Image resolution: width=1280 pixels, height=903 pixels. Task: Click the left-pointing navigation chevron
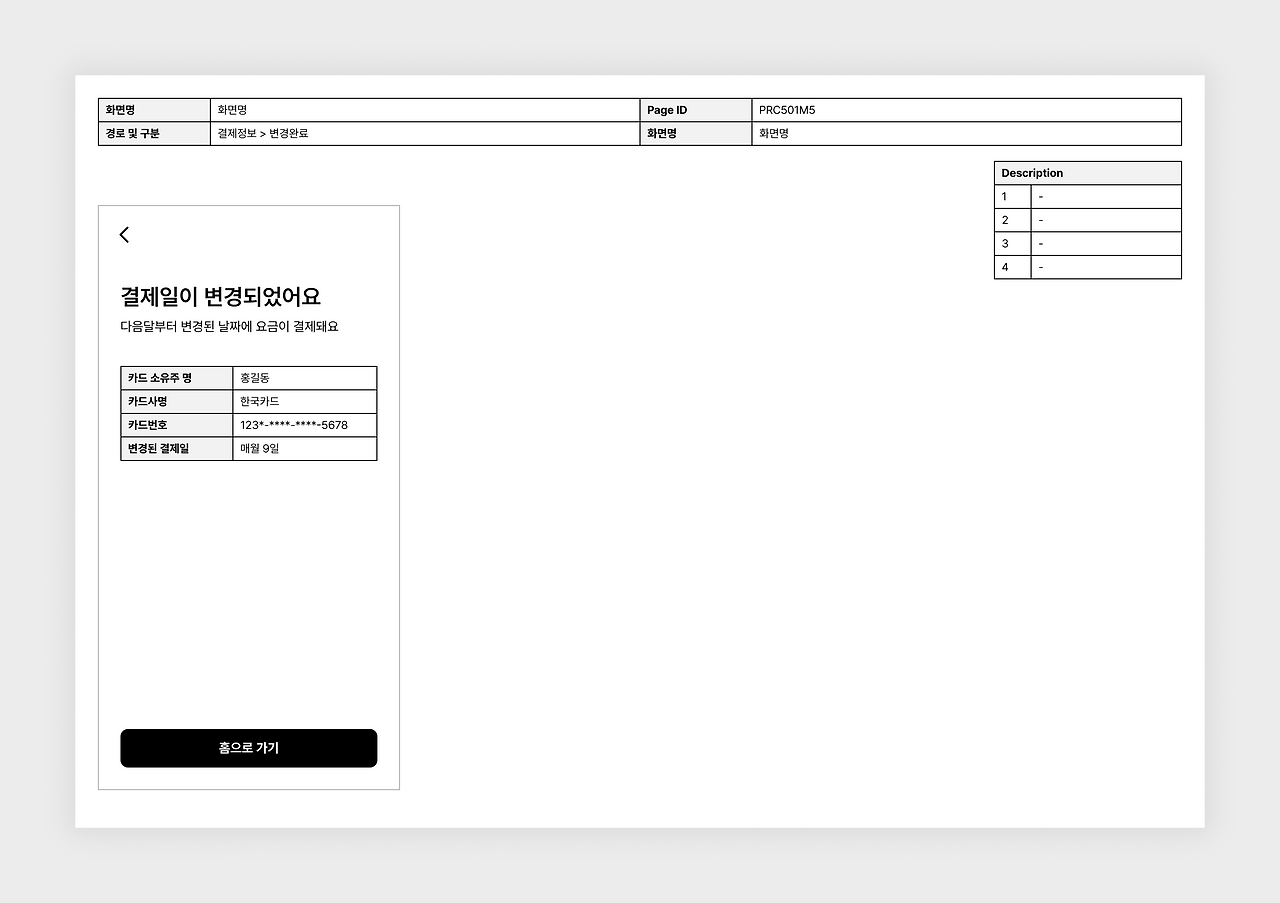(x=124, y=234)
